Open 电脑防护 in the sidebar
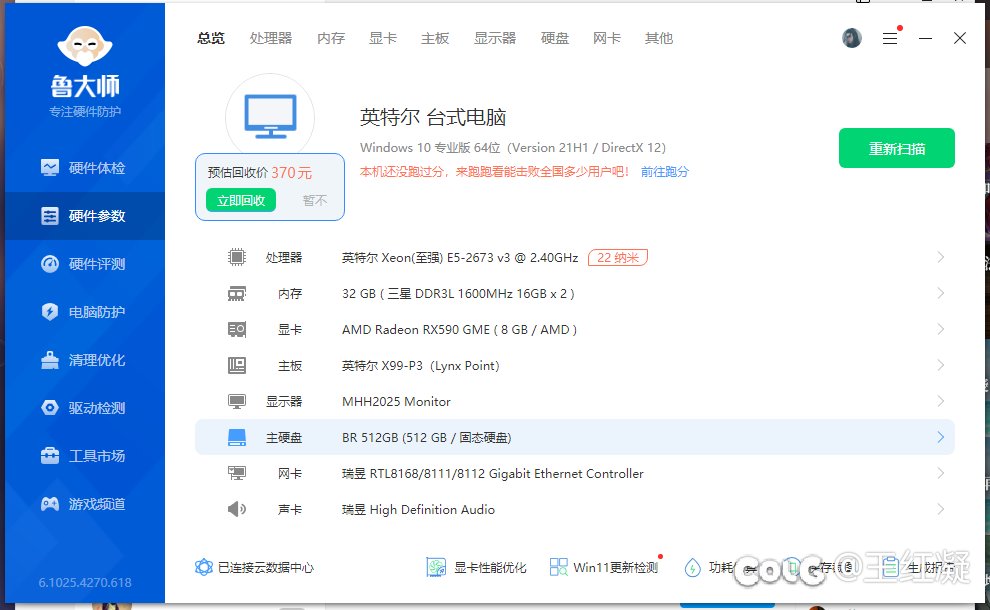This screenshot has height=610, width=990. coord(85,312)
